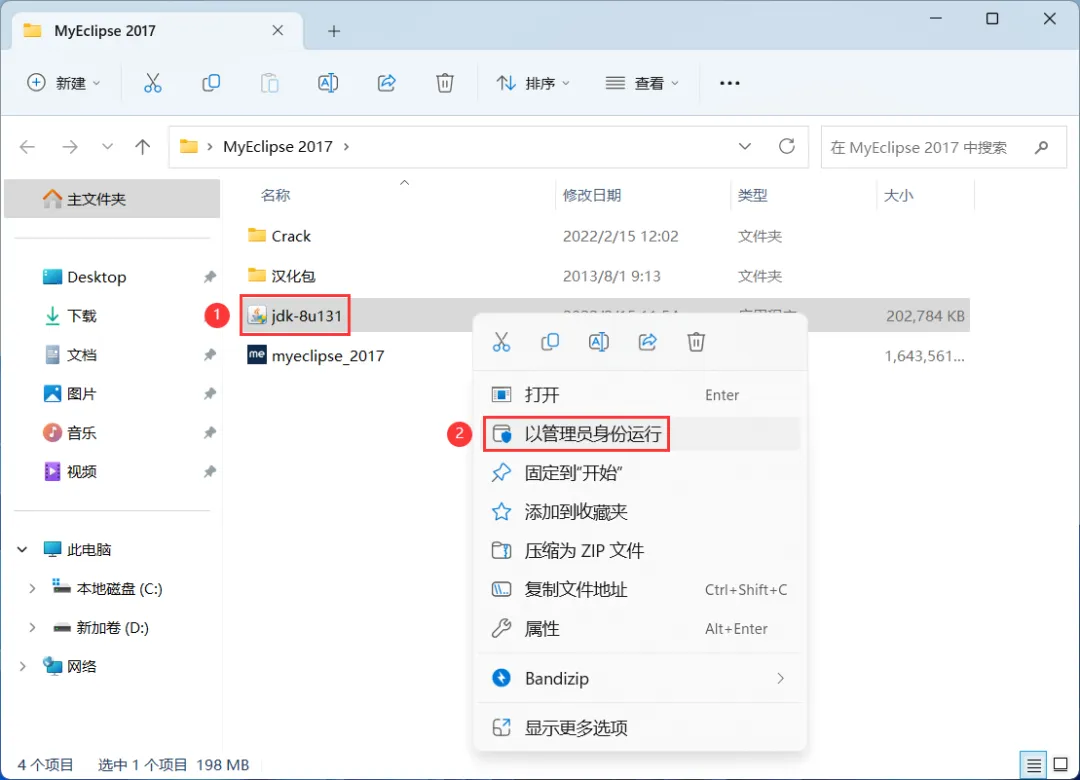Click the search magnifier icon
The width and height of the screenshot is (1080, 780).
pos(1041,147)
